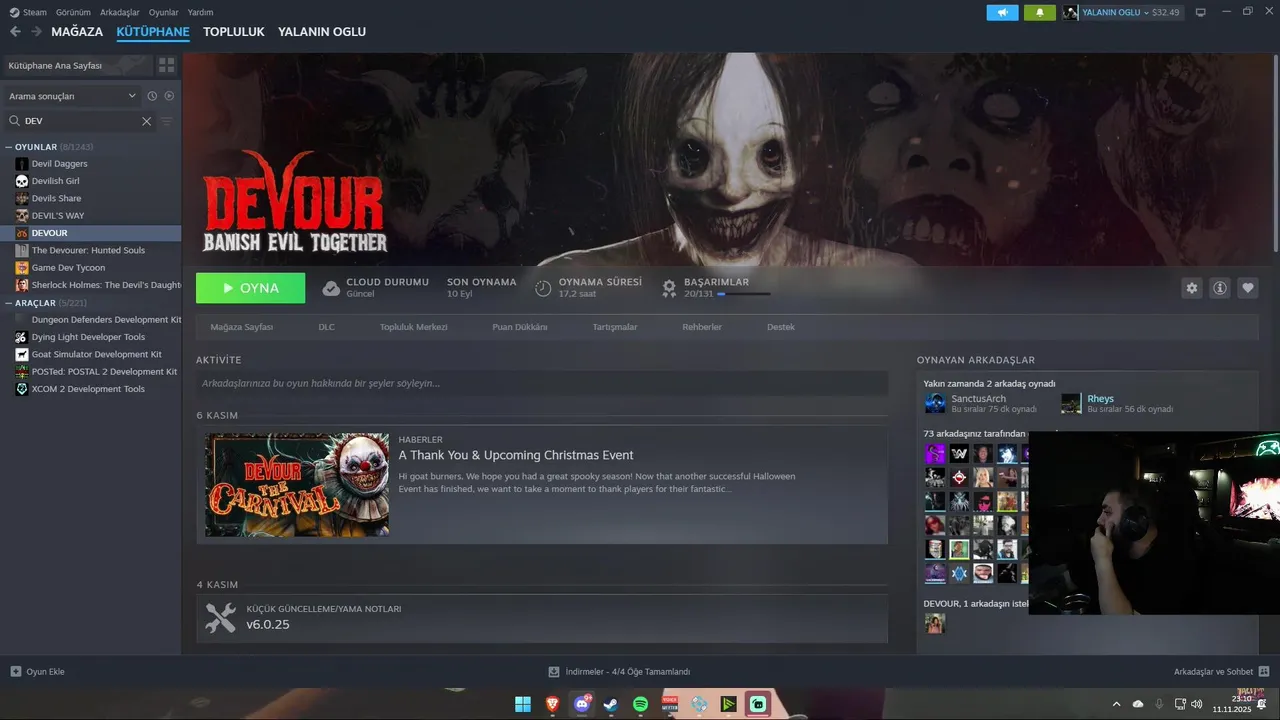The height and width of the screenshot is (720, 1280).
Task: Clear the DEV search text
Action: tap(146, 121)
